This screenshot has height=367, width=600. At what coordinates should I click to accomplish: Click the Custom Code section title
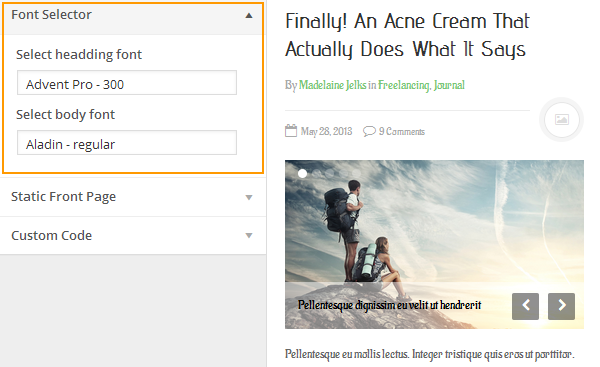point(52,235)
